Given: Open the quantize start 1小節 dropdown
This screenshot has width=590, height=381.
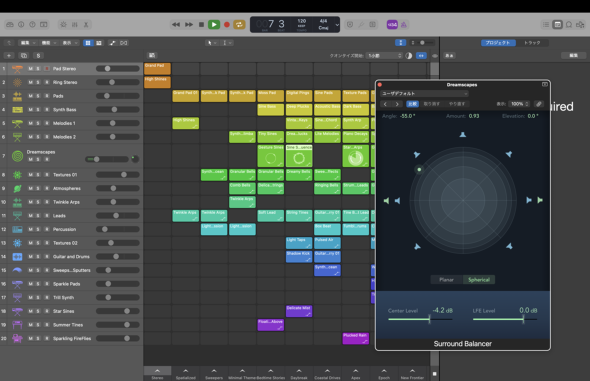Looking at the screenshot, I should pyautogui.click(x=385, y=56).
